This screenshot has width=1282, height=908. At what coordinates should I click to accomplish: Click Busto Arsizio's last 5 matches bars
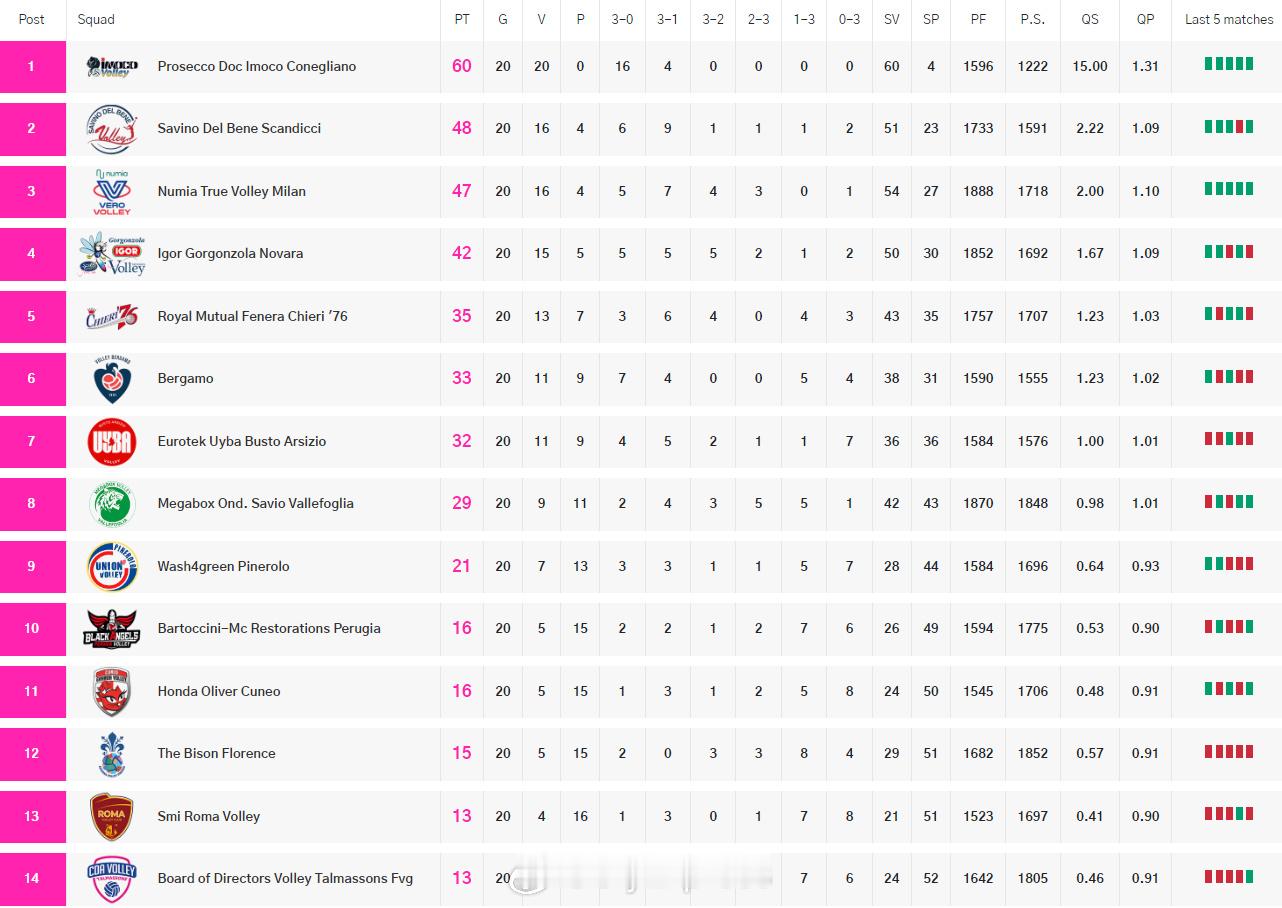[x=1229, y=439]
